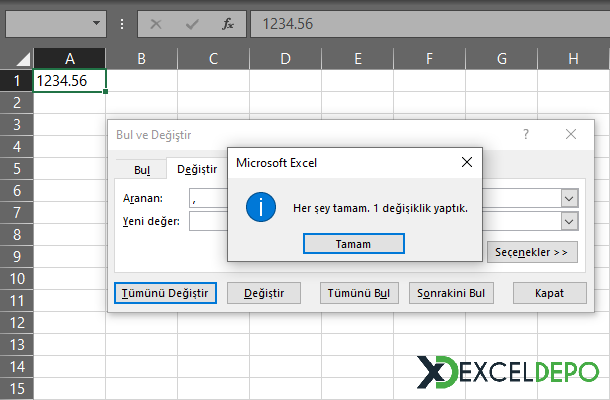
Task: Click into the Aranan input field
Action: (208, 198)
